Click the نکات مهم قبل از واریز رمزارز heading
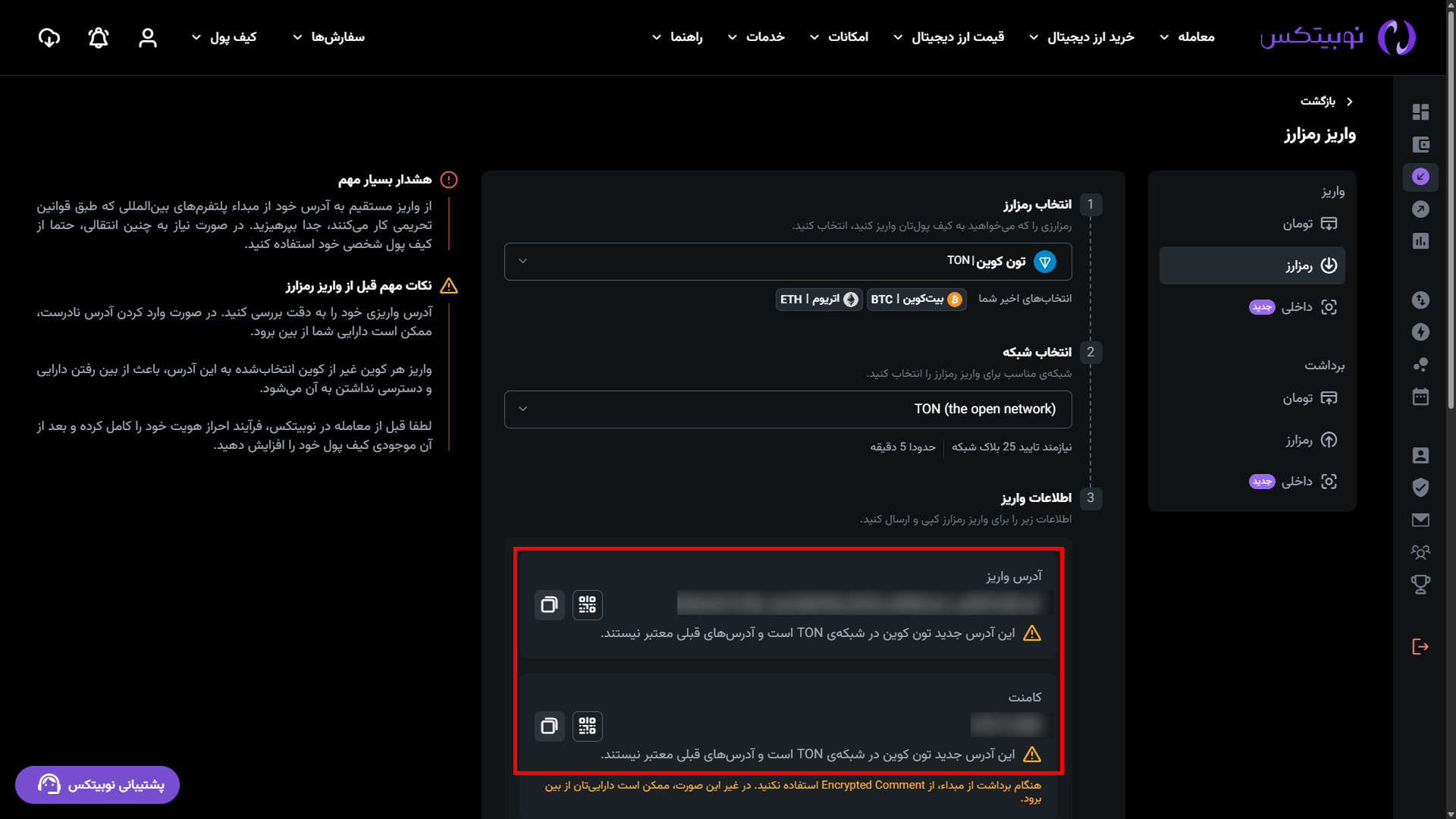Viewport: 1456px width, 819px height. coord(358,286)
